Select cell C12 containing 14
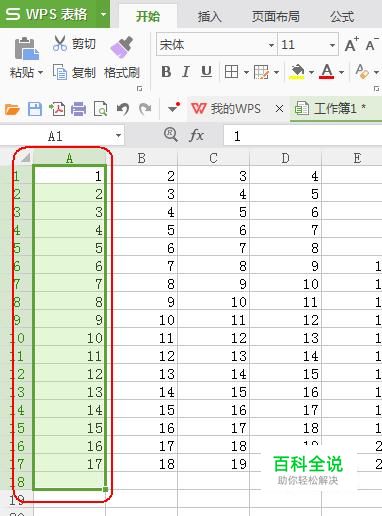The height and width of the screenshot is (516, 382). pos(214,374)
